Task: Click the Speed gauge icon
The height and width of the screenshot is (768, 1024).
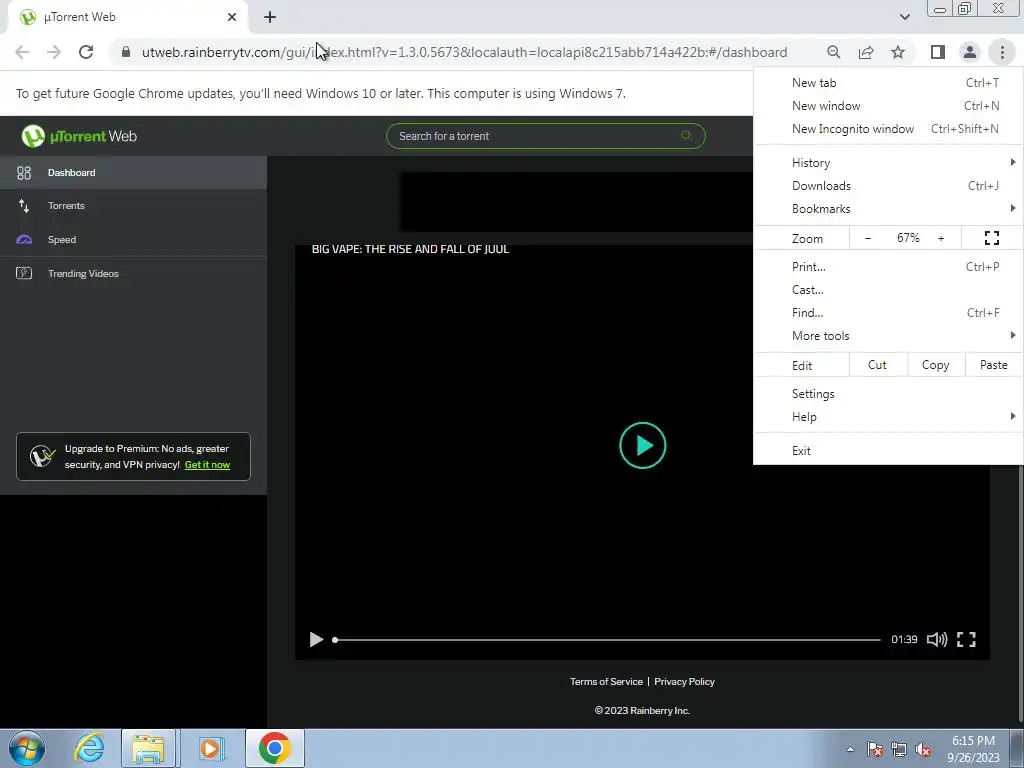Action: [24, 240]
